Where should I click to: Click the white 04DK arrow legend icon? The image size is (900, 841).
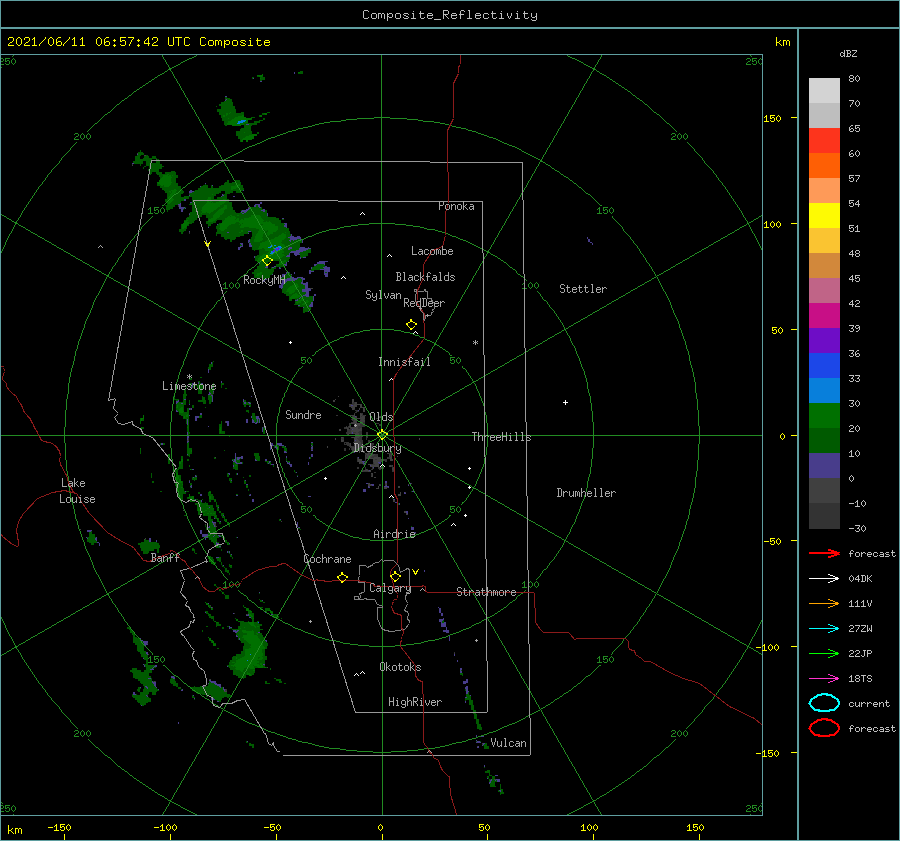click(x=824, y=578)
